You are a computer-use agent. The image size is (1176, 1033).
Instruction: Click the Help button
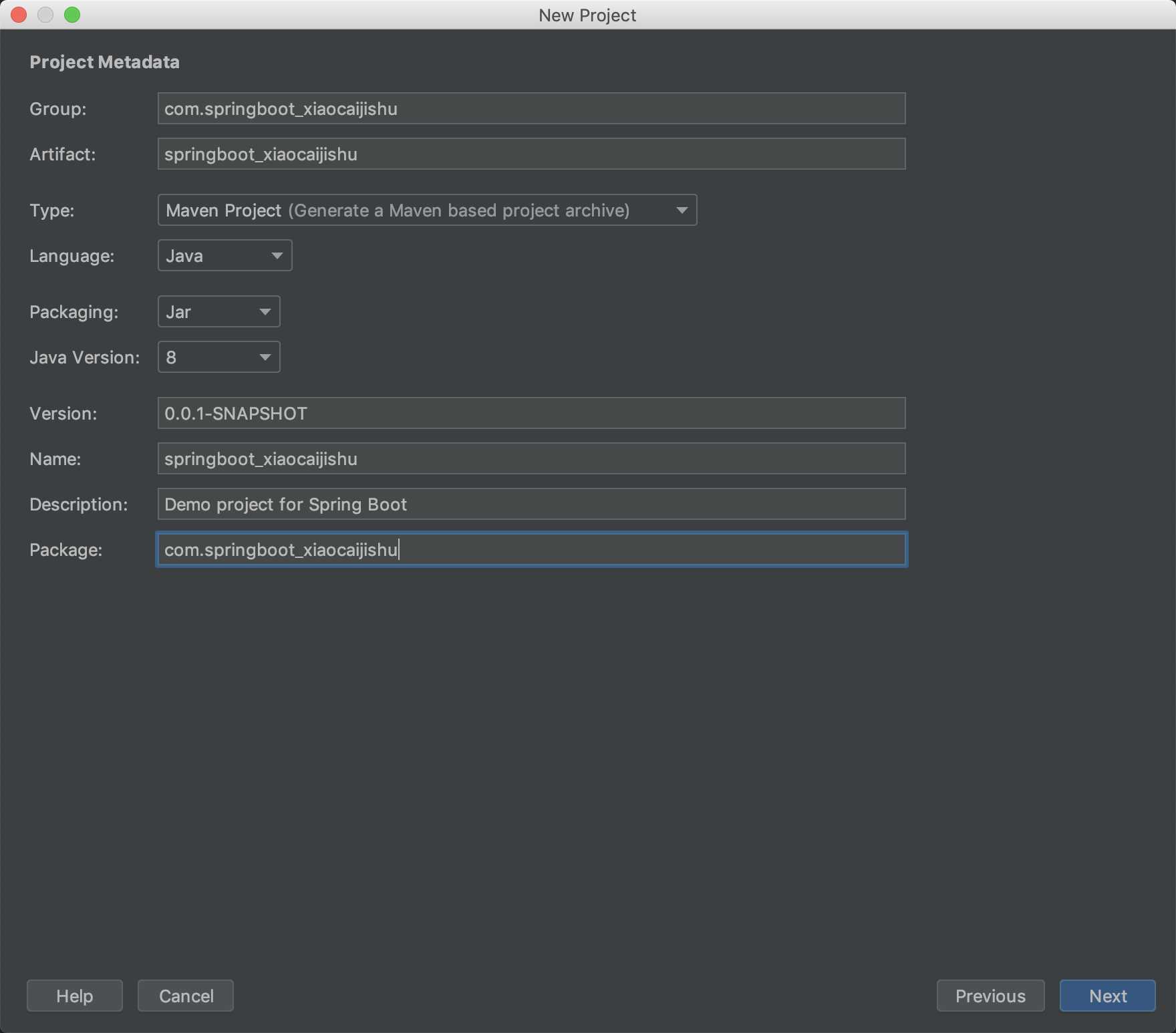(x=75, y=996)
